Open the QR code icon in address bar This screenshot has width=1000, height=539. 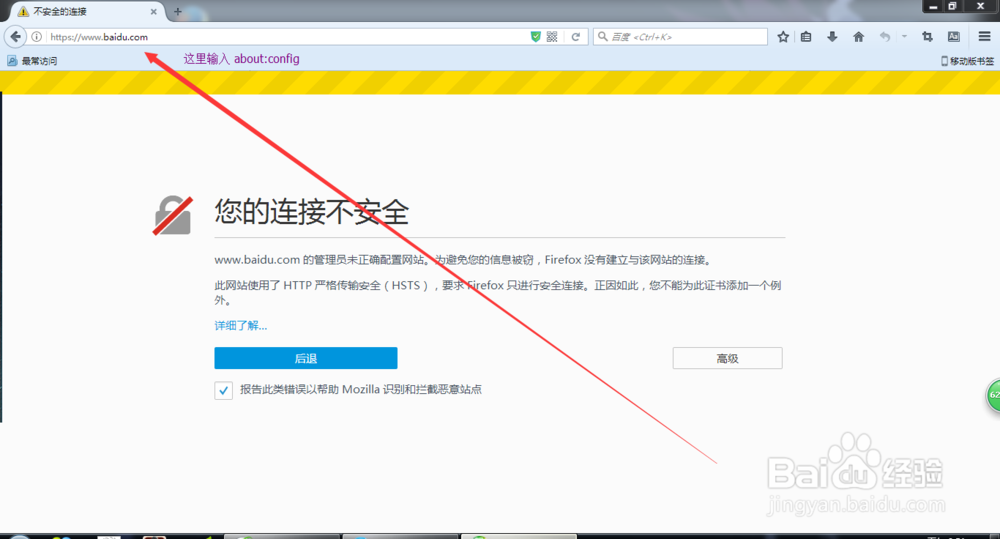(552, 37)
